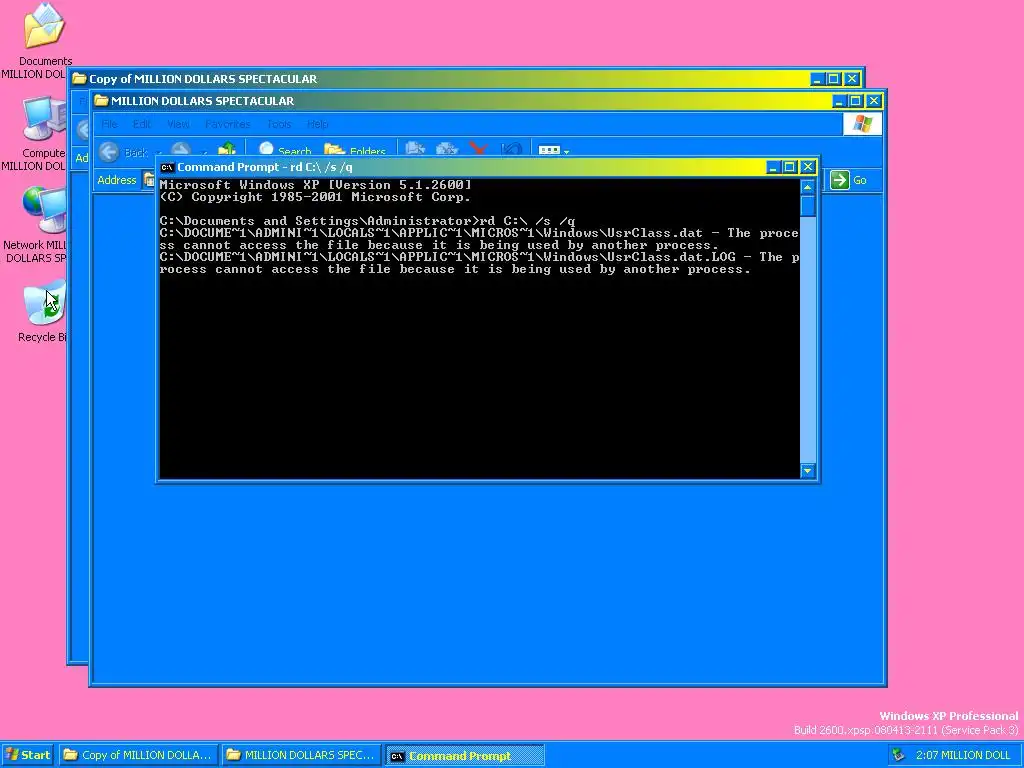This screenshot has height=768, width=1024.
Task: Open the Tools menu in the Explorer window
Action: point(279,124)
